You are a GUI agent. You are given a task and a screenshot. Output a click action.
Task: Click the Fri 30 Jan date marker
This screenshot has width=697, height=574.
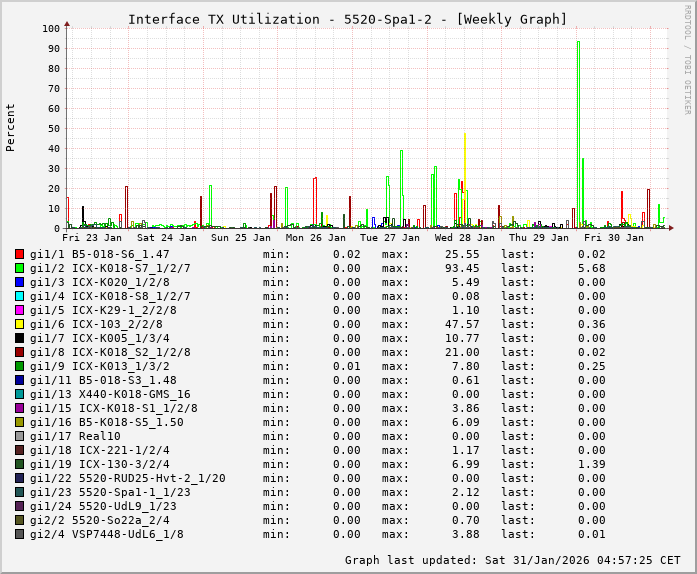[614, 238]
